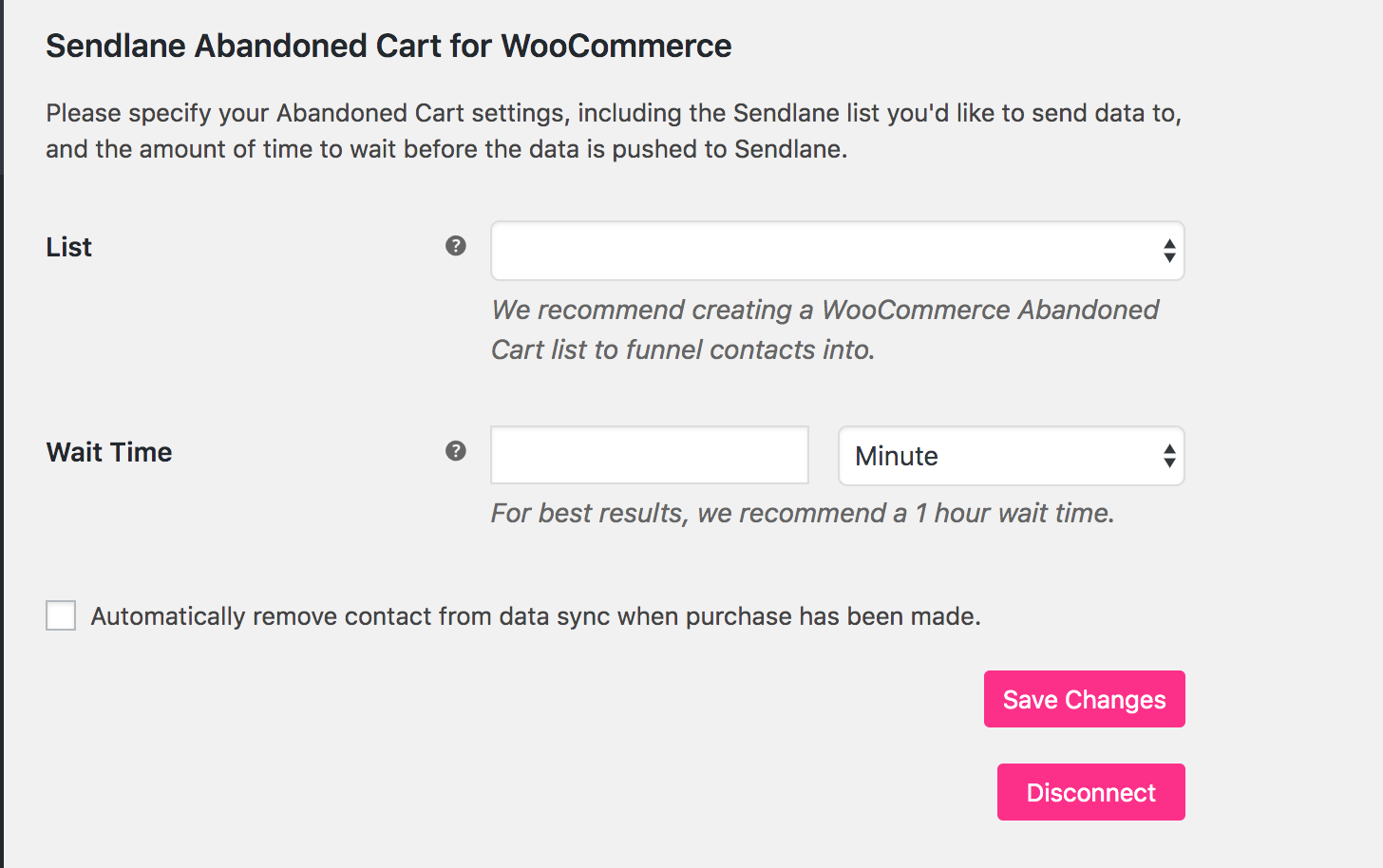Click Save Changes button
This screenshot has width=1383, height=868.
click(1085, 699)
